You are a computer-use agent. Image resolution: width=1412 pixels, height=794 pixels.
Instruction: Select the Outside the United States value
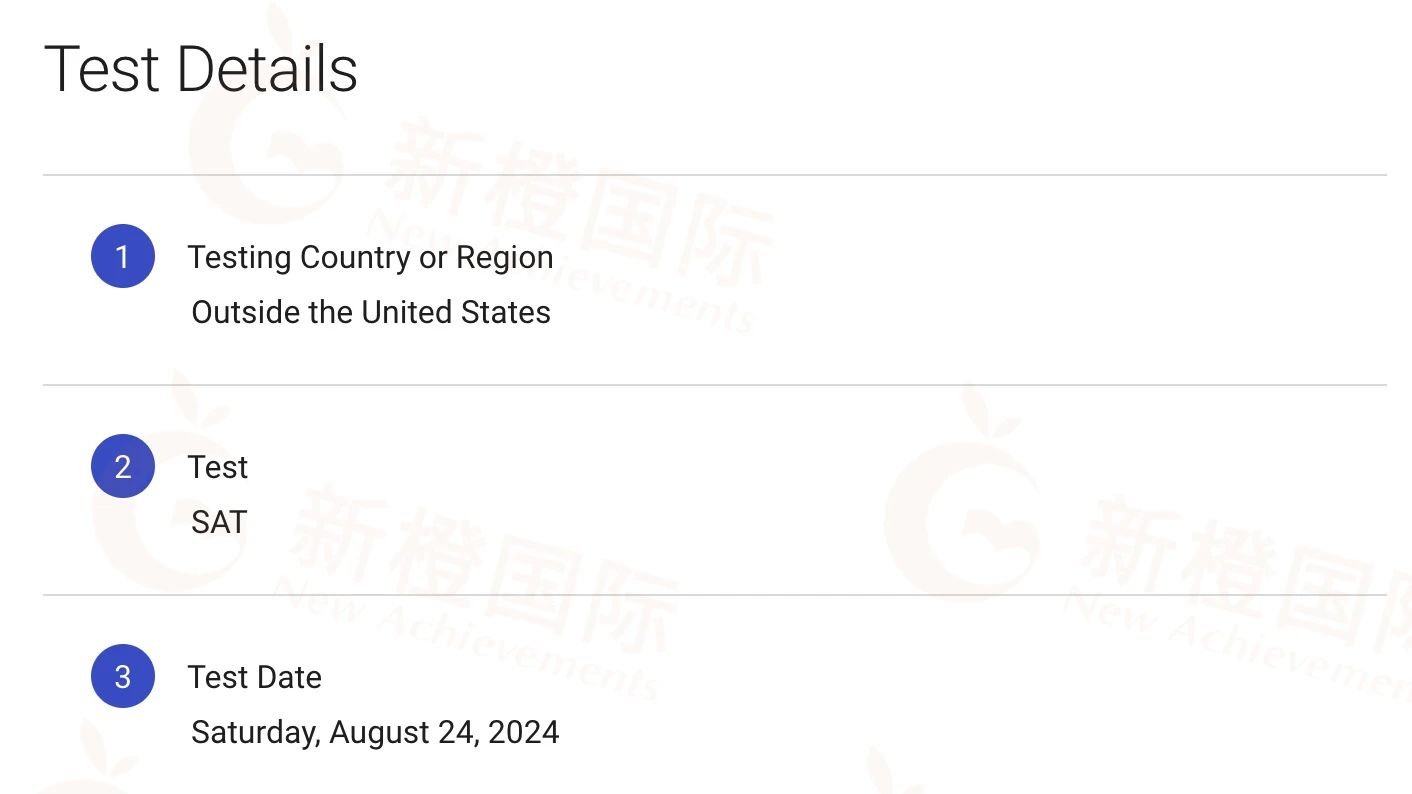[x=370, y=312]
